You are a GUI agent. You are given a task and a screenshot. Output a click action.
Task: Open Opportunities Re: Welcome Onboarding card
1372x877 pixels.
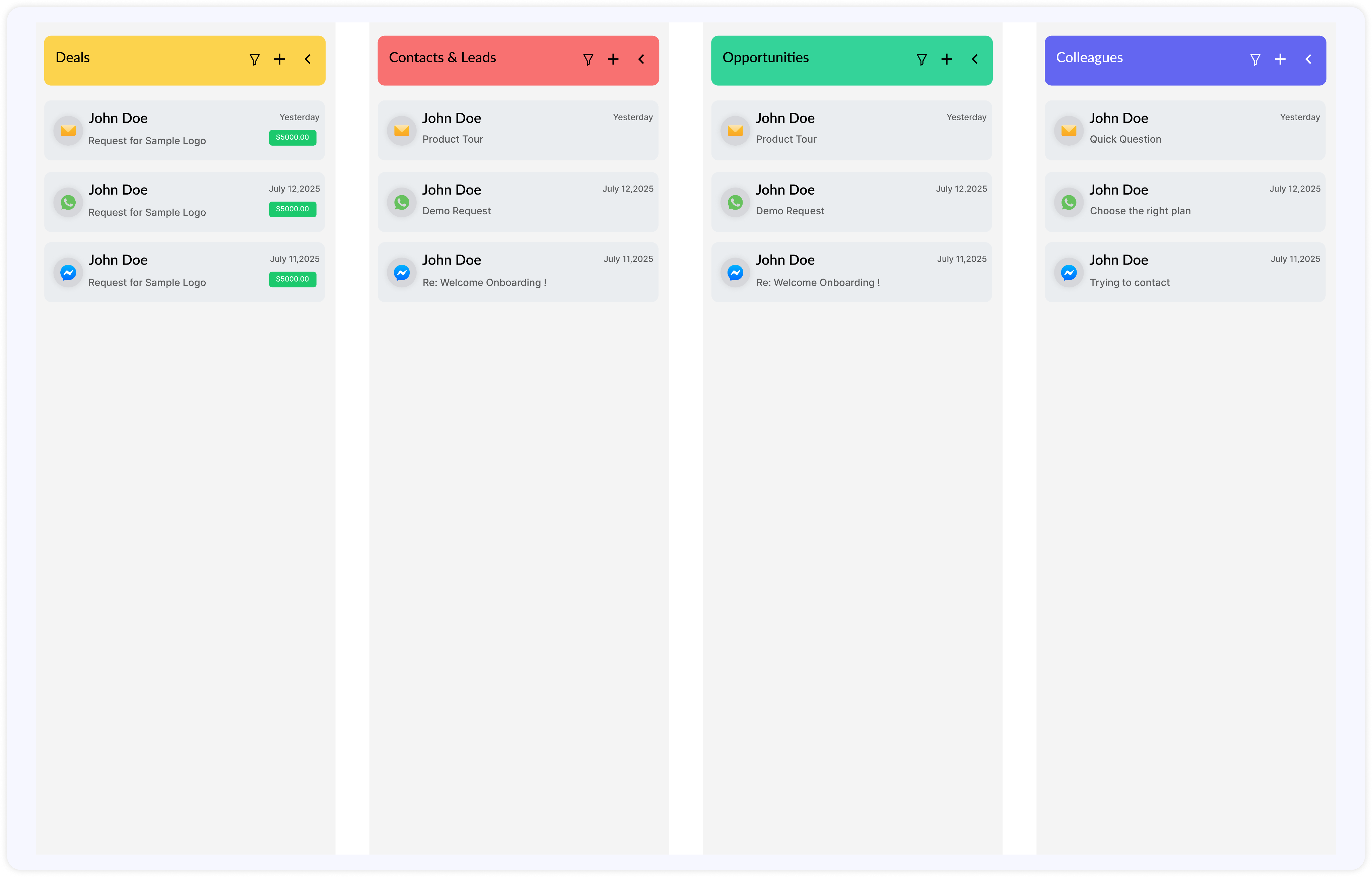pos(851,272)
